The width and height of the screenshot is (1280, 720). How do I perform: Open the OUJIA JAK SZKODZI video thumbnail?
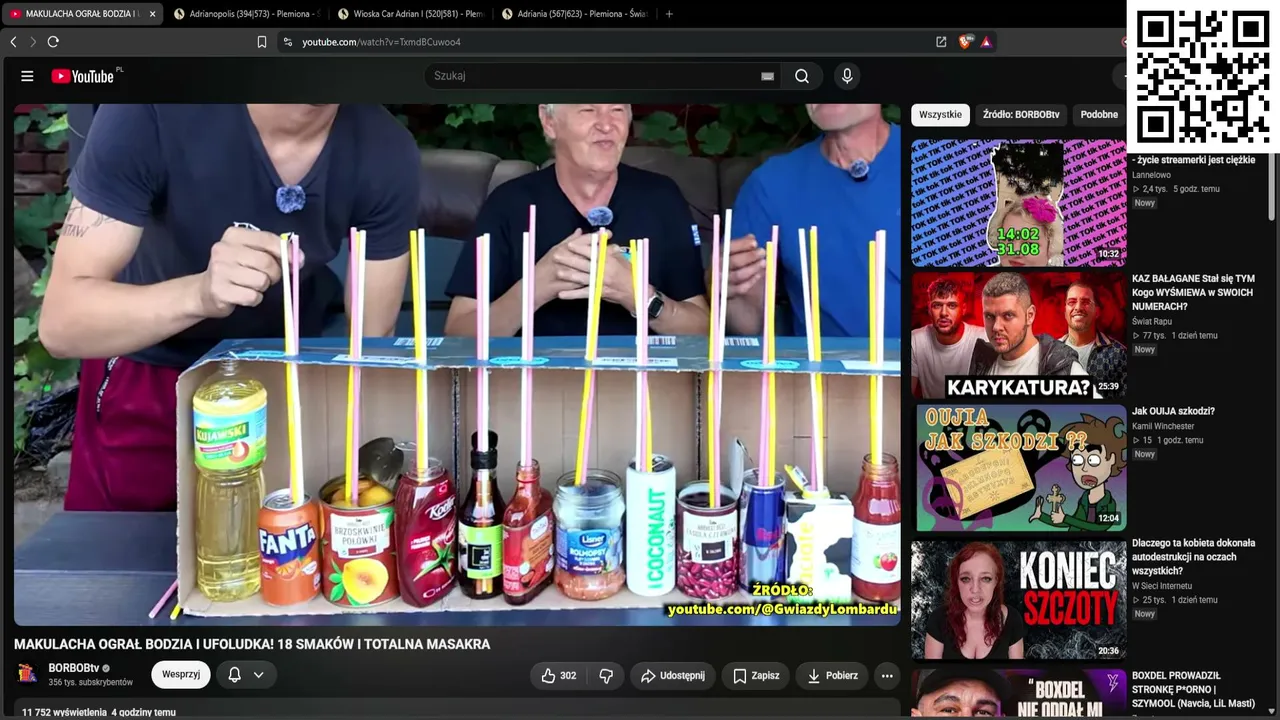pos(1018,467)
